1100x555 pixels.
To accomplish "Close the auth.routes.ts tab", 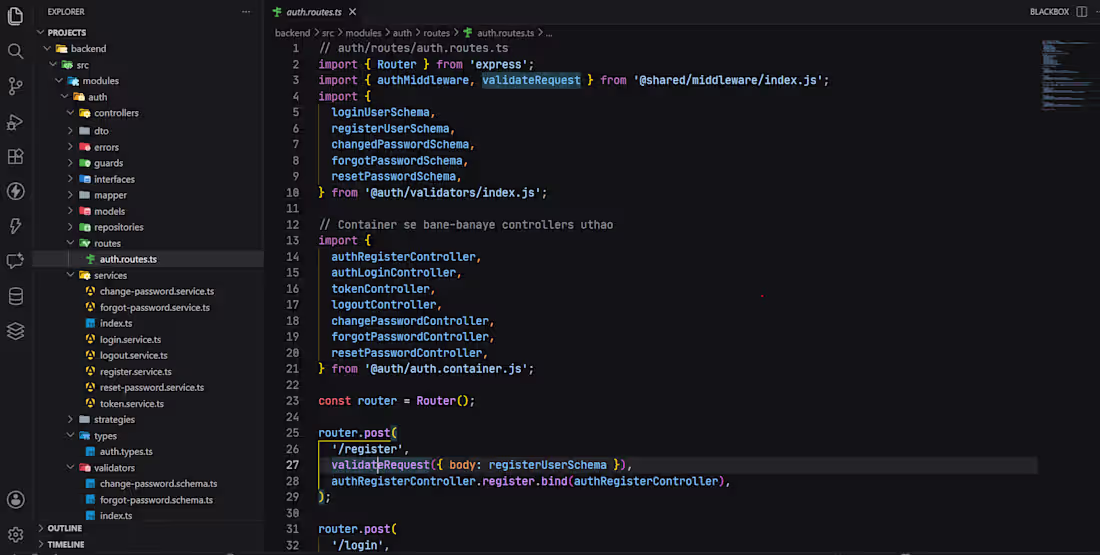I will tap(353, 12).
